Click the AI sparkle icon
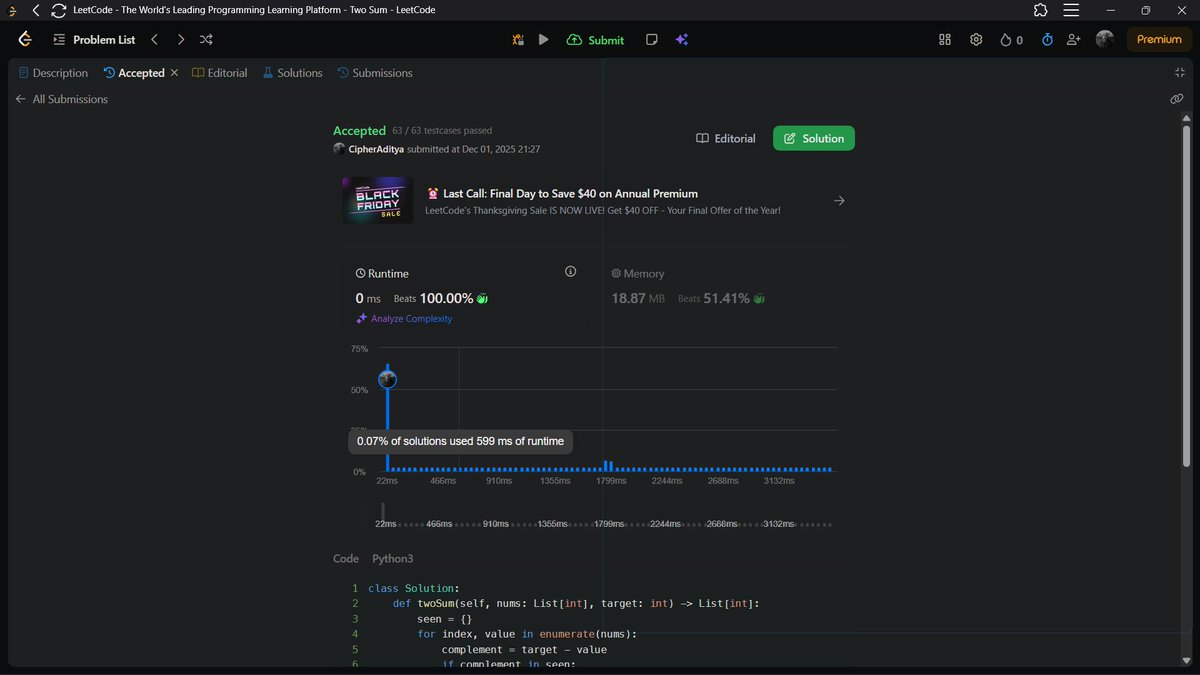The width and height of the screenshot is (1200, 675). pyautogui.click(x=681, y=40)
